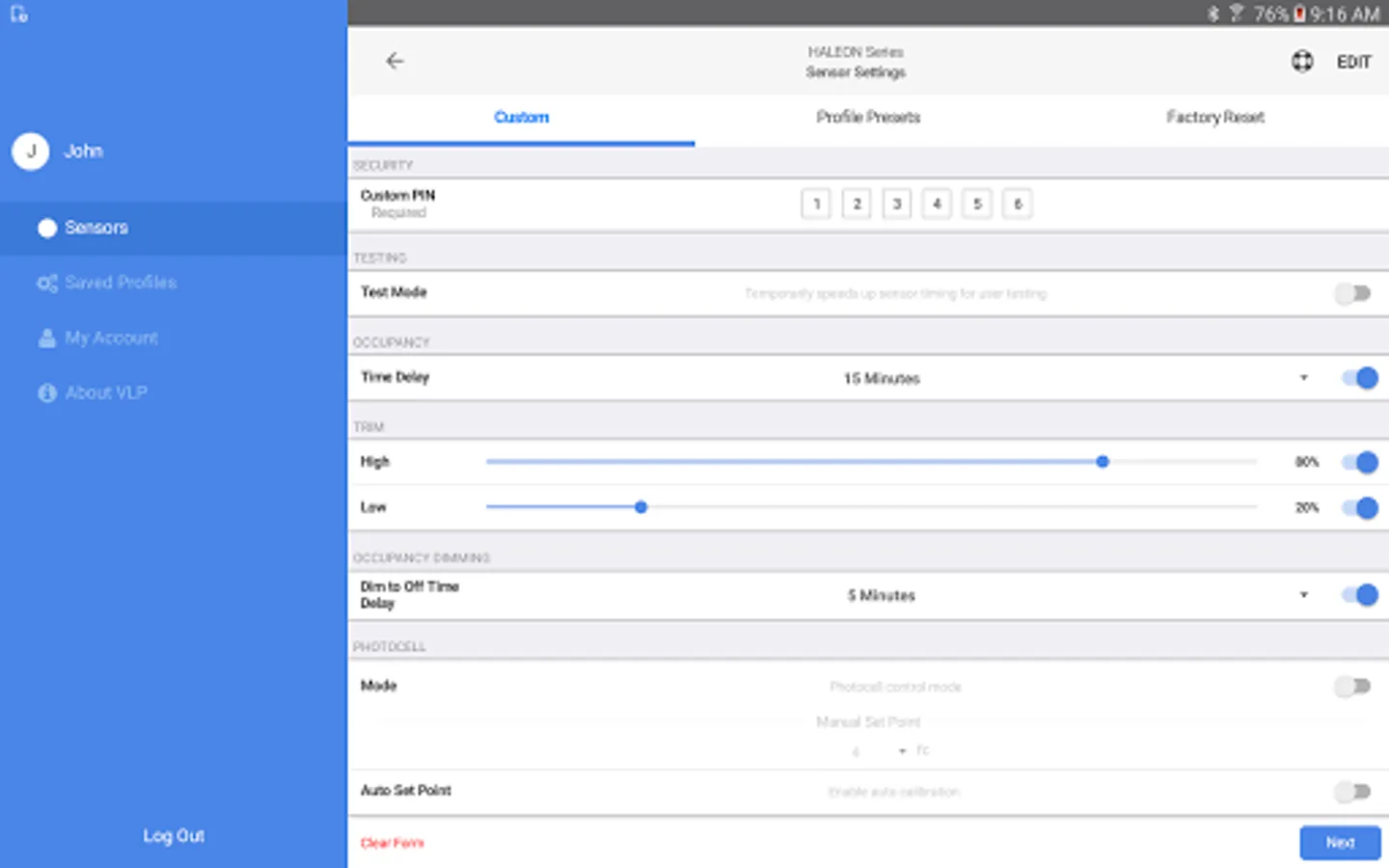Click the Sensors circle icon
The width and height of the screenshot is (1389, 868).
pyautogui.click(x=46, y=228)
